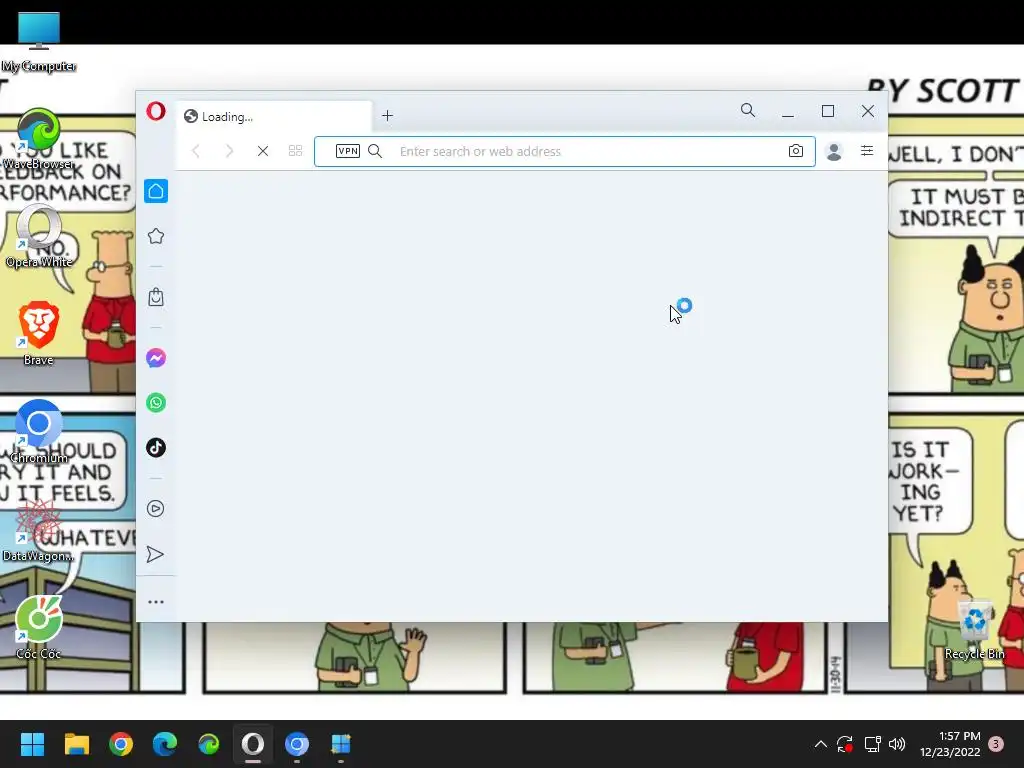This screenshot has width=1024, height=768.
Task: Select Recycle Bin desktop icon
Action: tap(975, 629)
